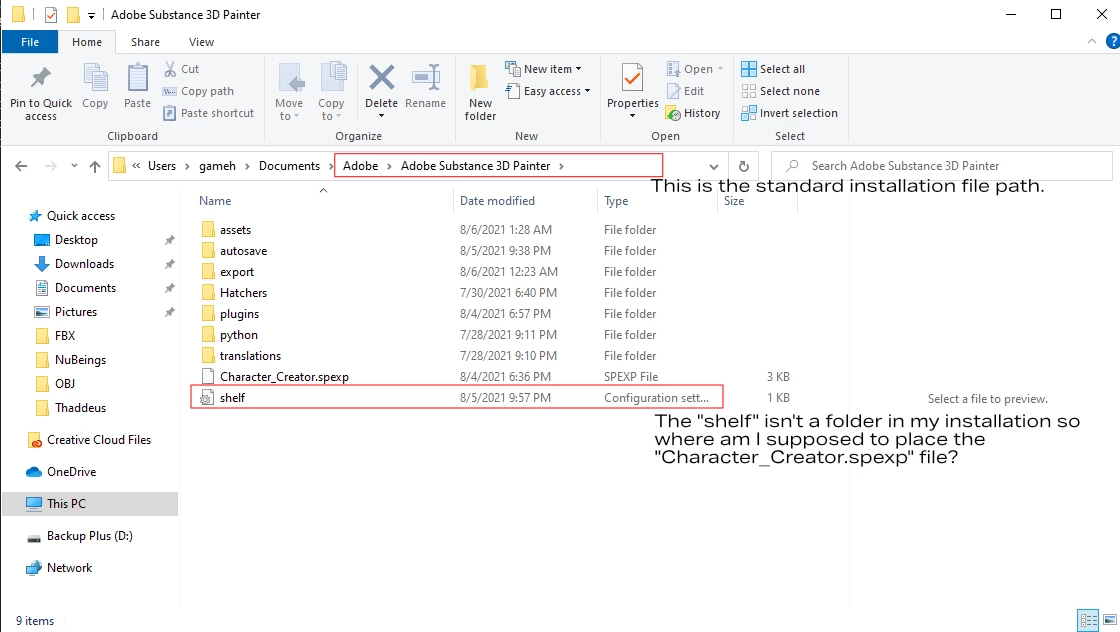The height and width of the screenshot is (632, 1120).
Task: Switch to details view layout icon
Action: [x=1088, y=620]
